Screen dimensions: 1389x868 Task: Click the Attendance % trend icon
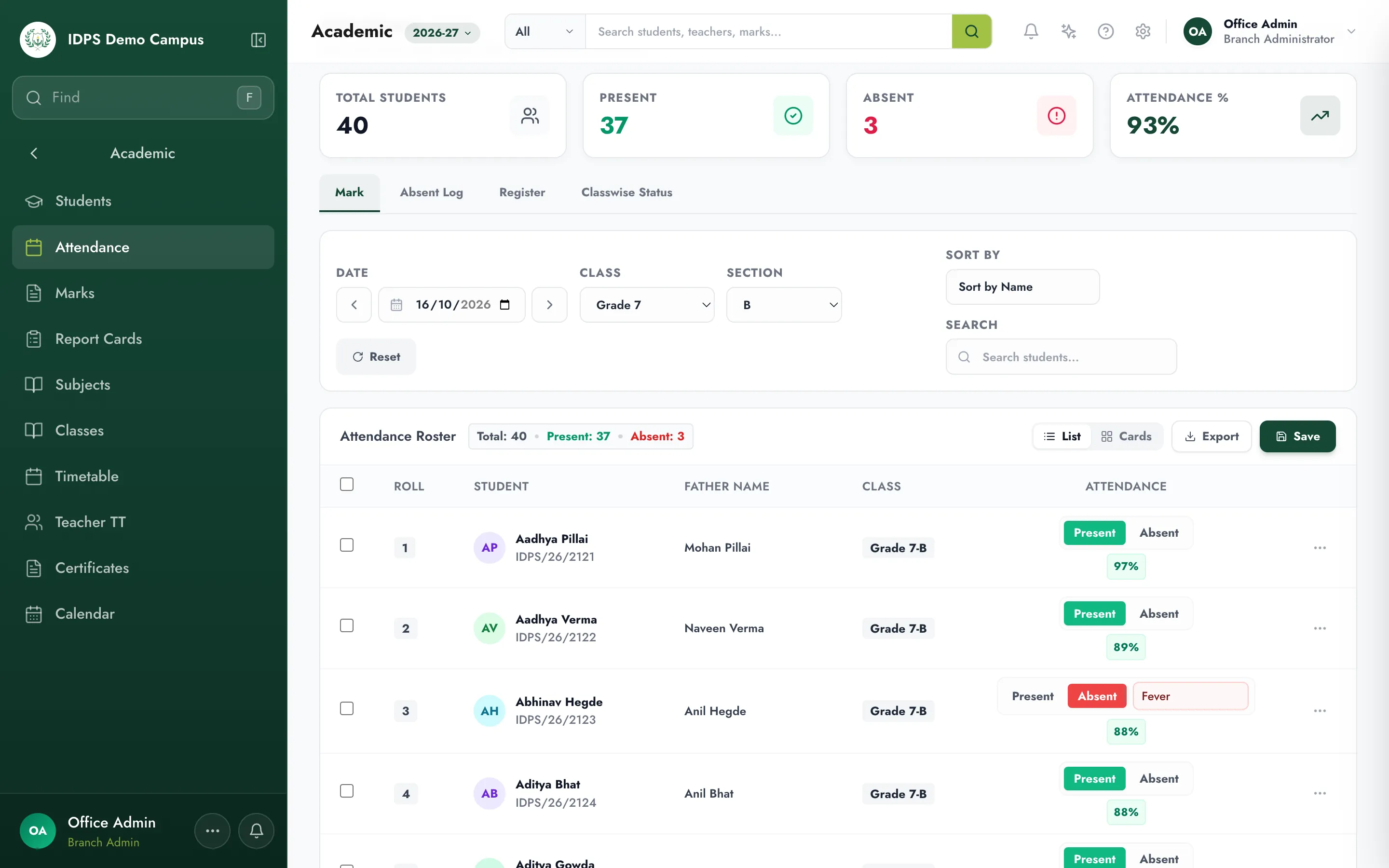click(1320, 115)
